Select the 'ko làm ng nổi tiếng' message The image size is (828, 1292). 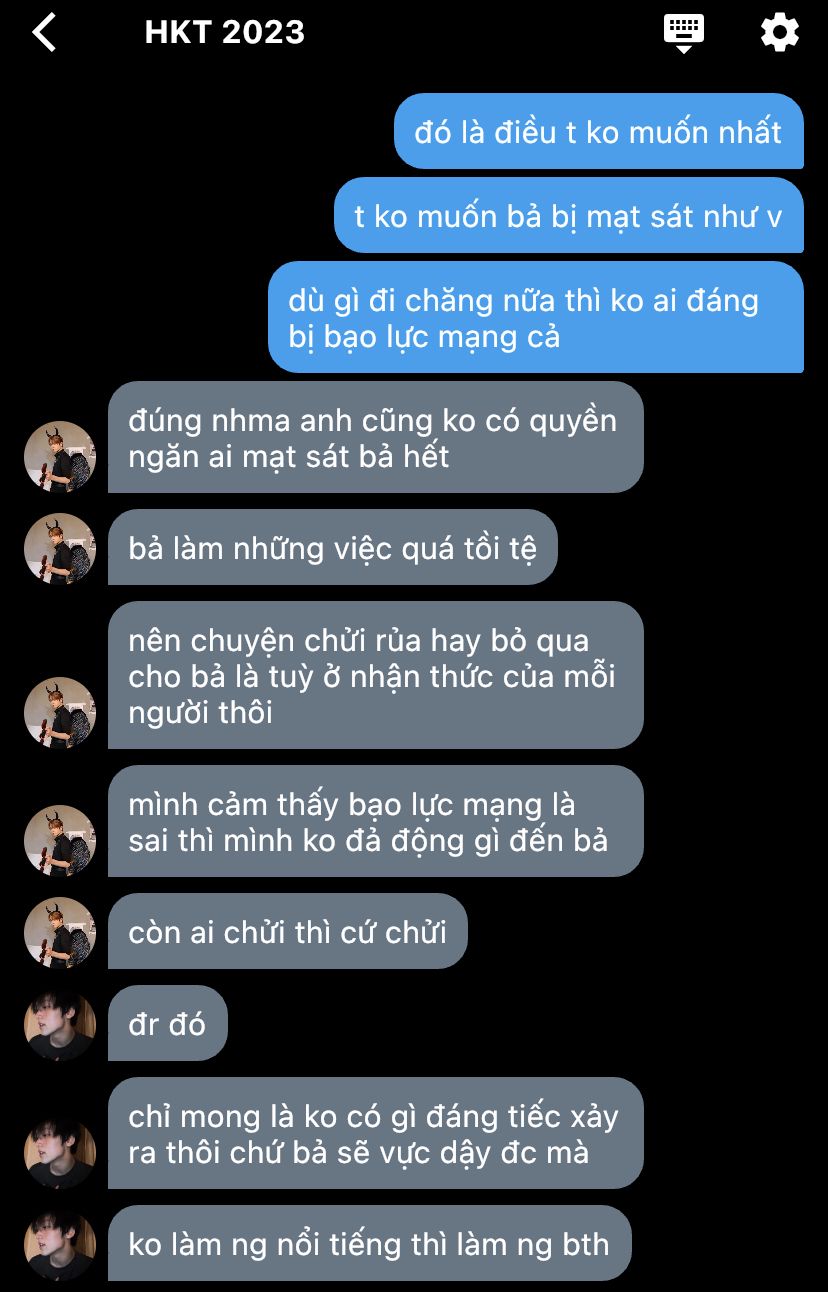(x=370, y=1243)
